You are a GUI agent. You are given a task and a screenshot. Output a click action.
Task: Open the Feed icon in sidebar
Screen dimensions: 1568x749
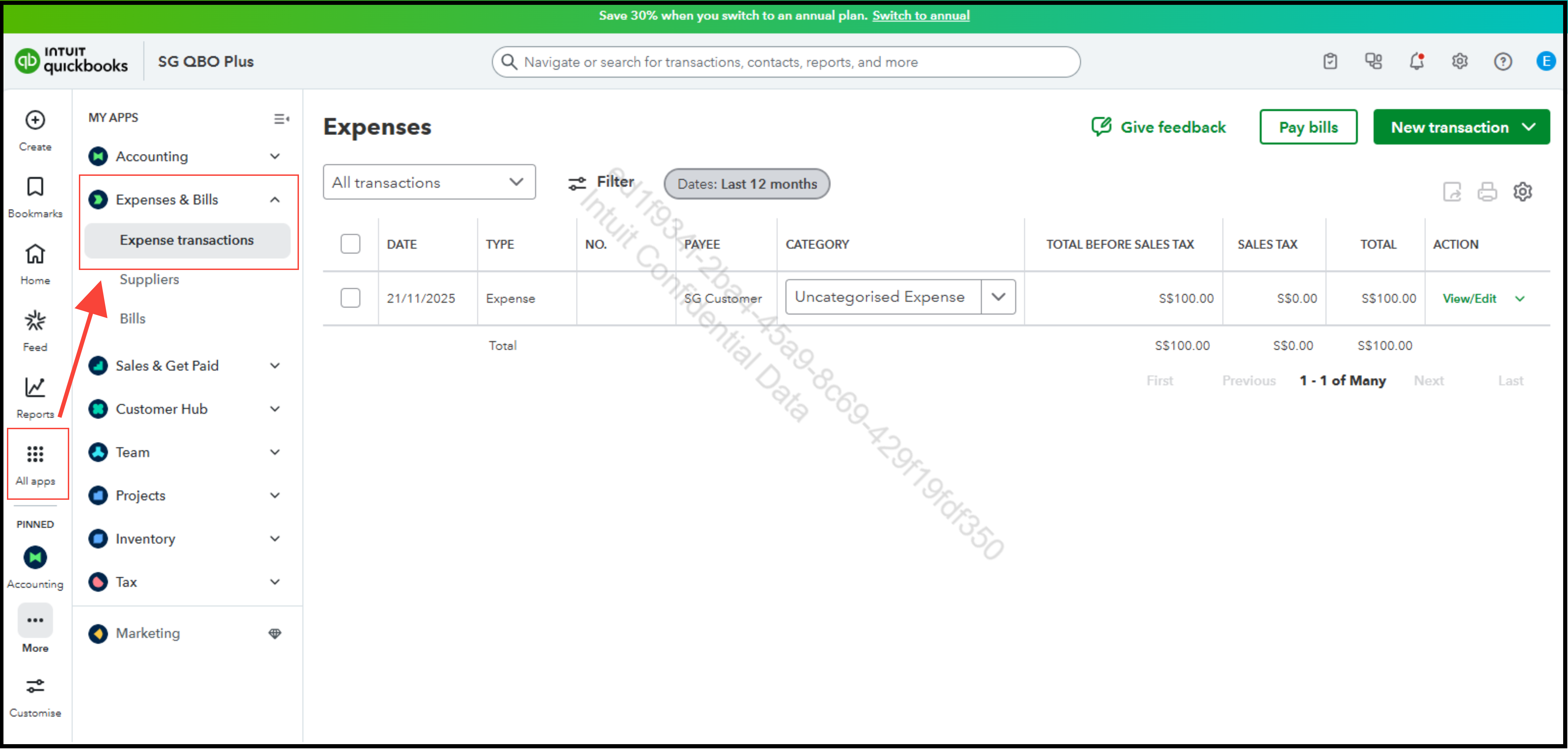(35, 321)
